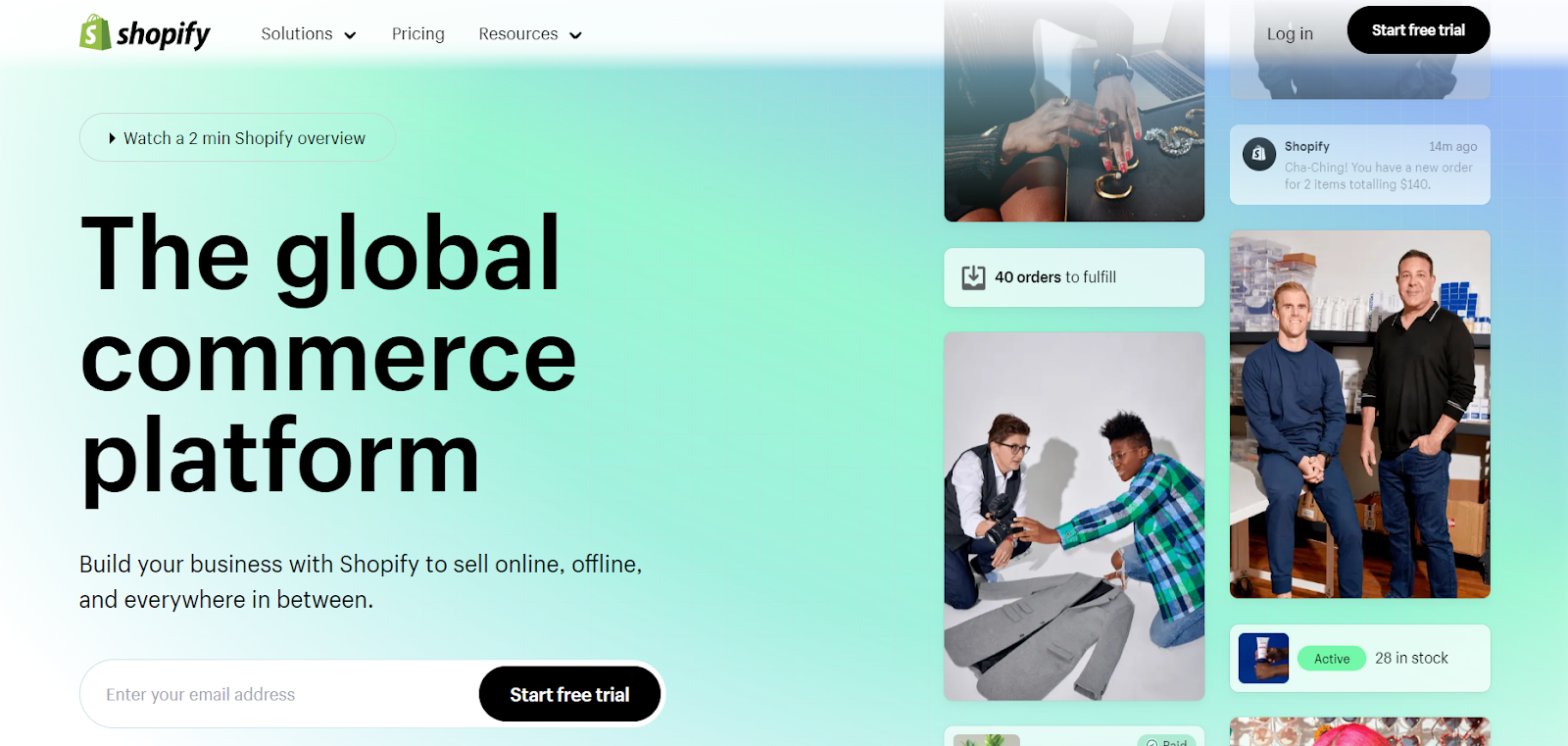Click the product thumbnail beside Active badge
The height and width of the screenshot is (746, 1568).
click(x=1263, y=658)
